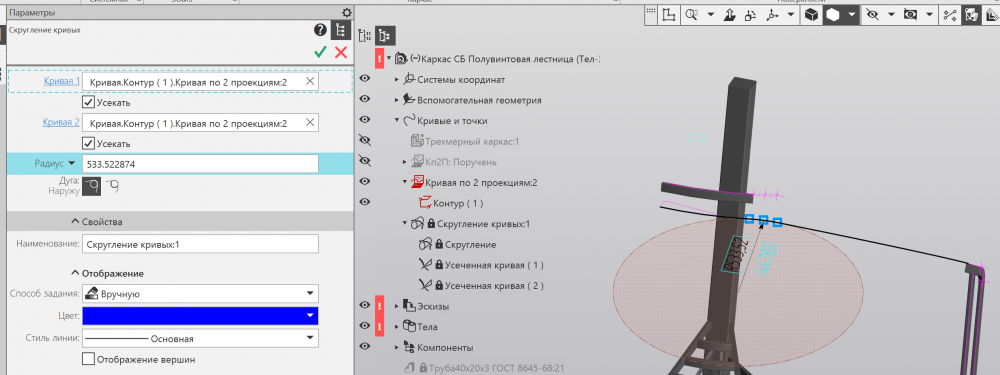Click the zoom magnifier tool icon
Screen dimensions: 1000x375
691,15
